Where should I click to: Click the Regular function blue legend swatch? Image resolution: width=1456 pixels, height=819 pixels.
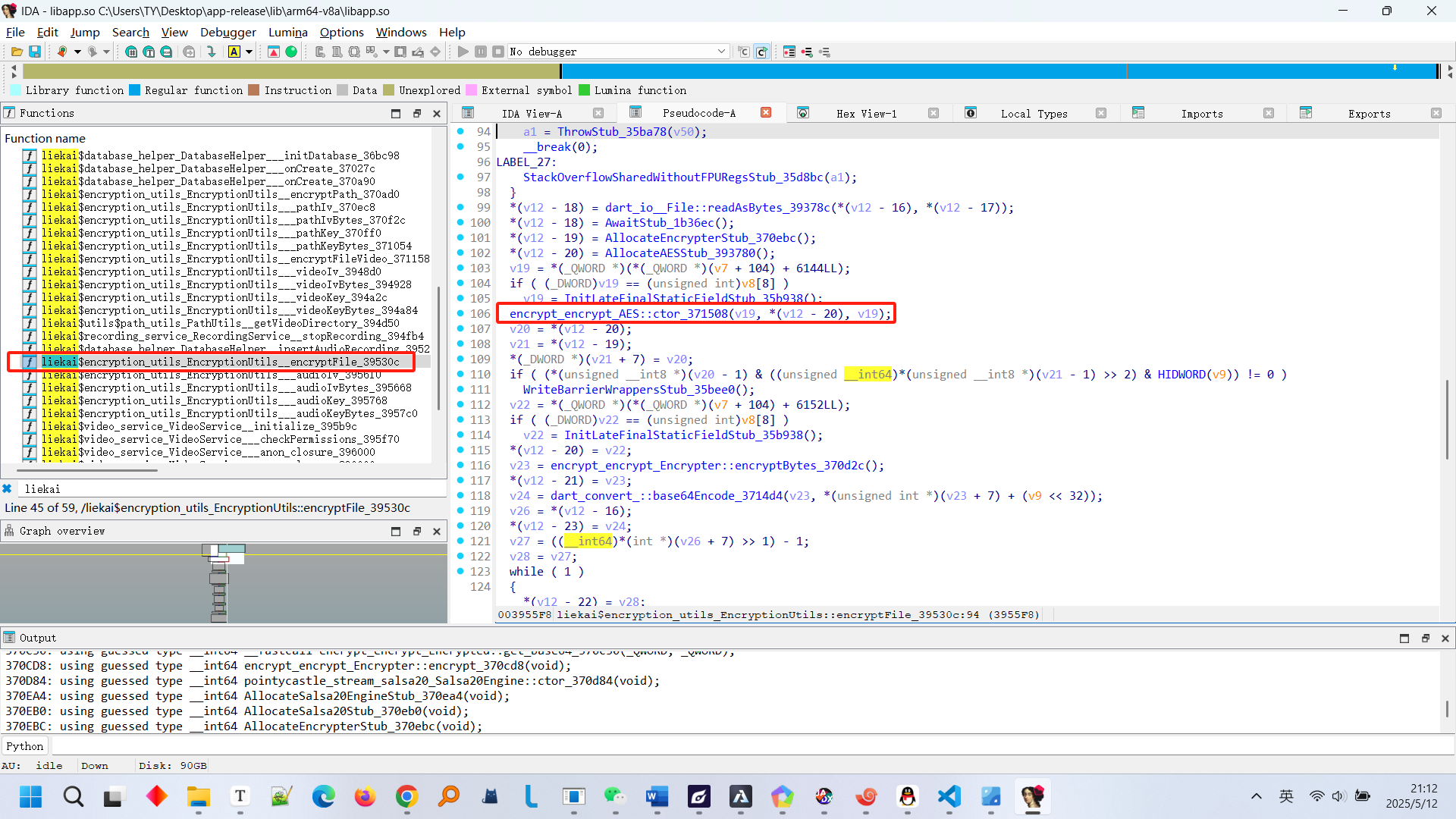tap(135, 90)
